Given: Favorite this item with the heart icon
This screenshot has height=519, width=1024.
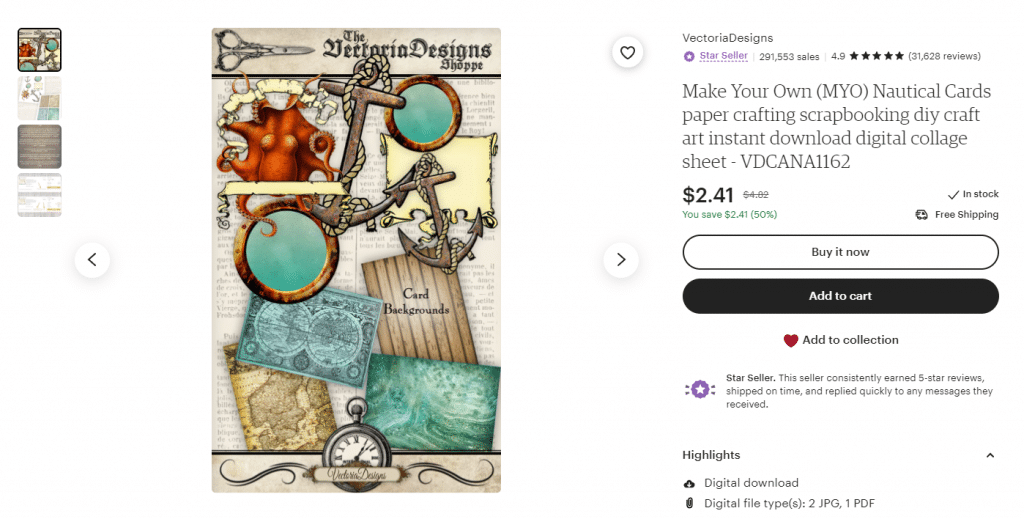Looking at the screenshot, I should 628,53.
